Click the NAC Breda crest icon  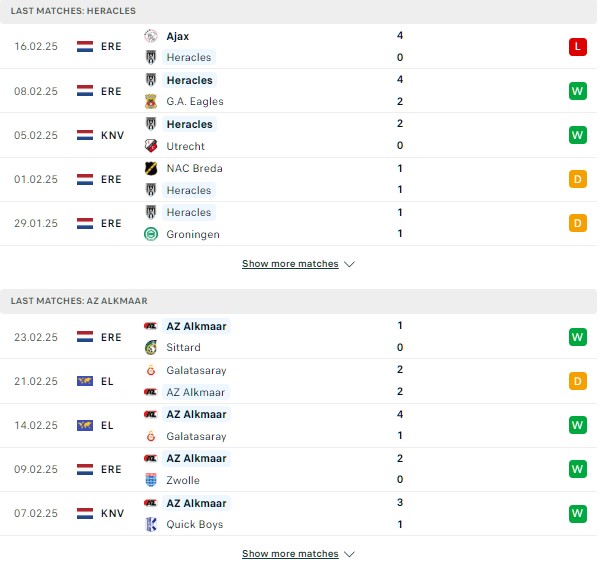pyautogui.click(x=151, y=168)
